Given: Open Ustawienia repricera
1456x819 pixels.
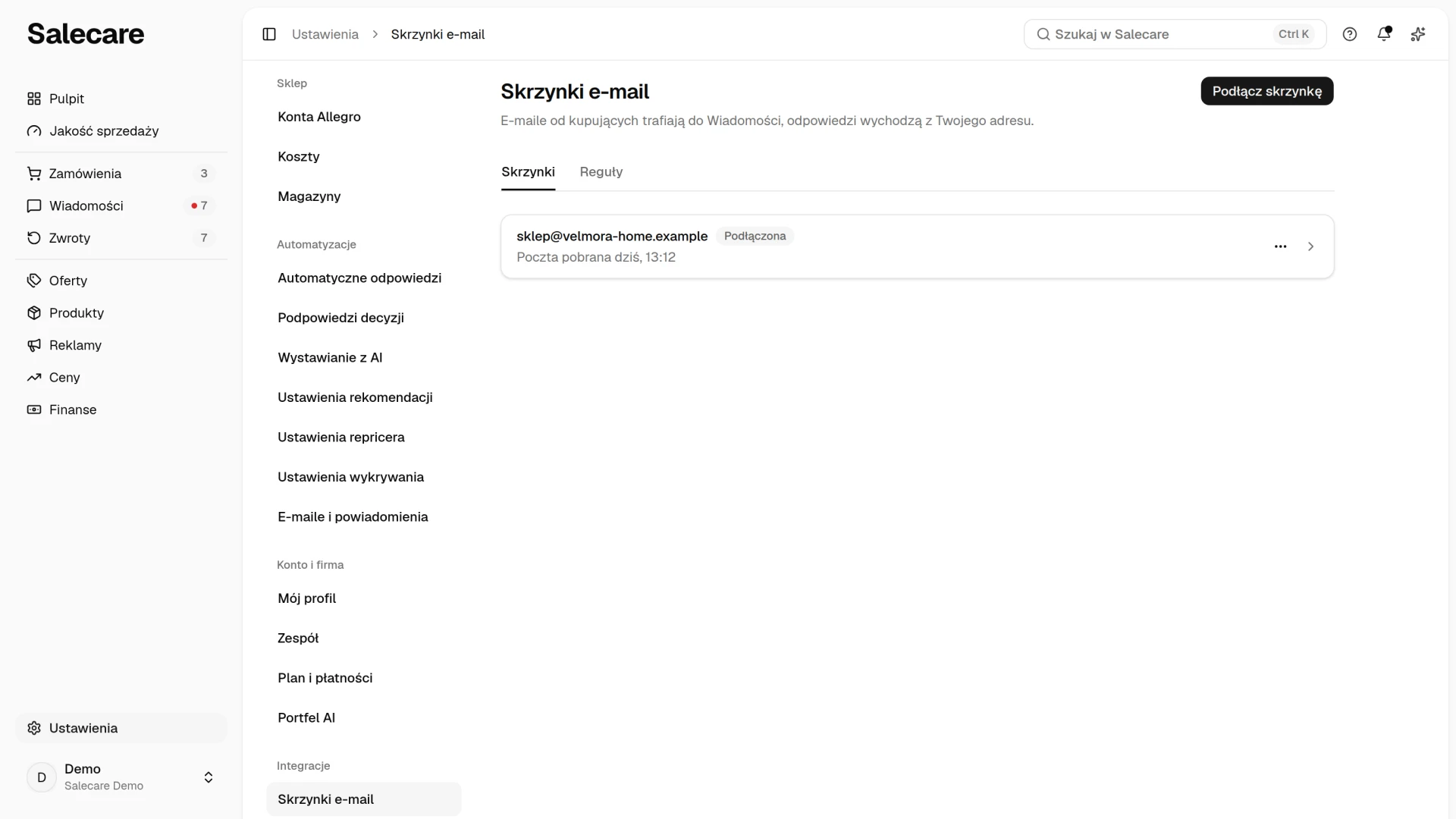Looking at the screenshot, I should [x=364, y=438].
